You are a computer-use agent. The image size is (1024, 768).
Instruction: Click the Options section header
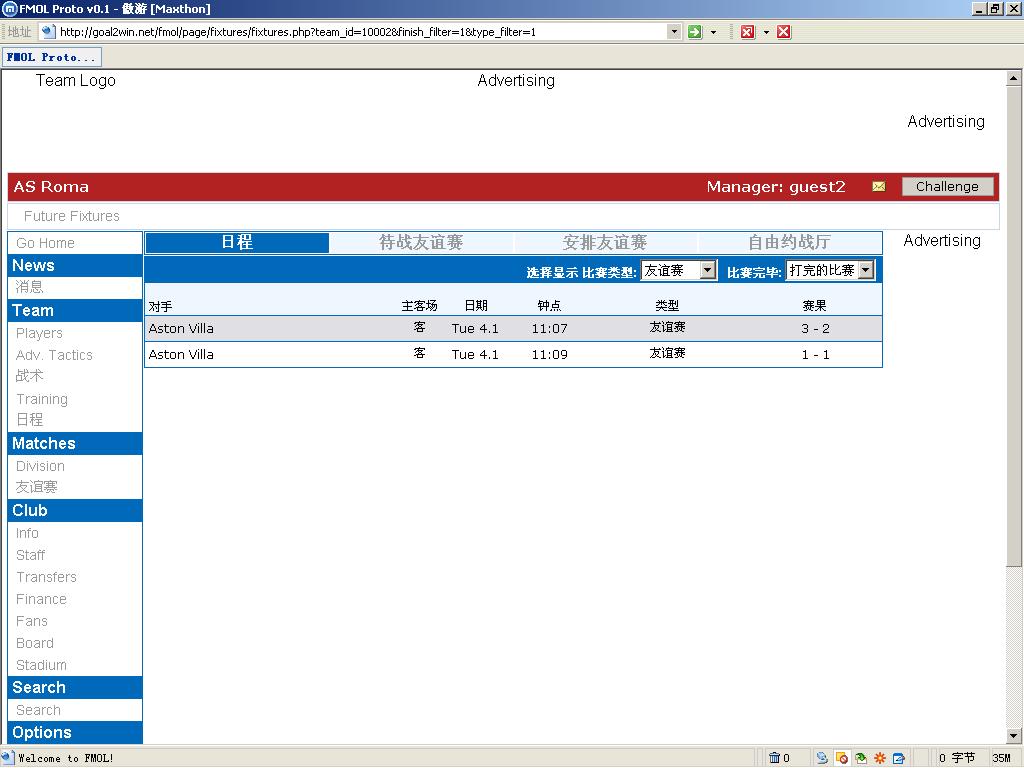pos(75,733)
